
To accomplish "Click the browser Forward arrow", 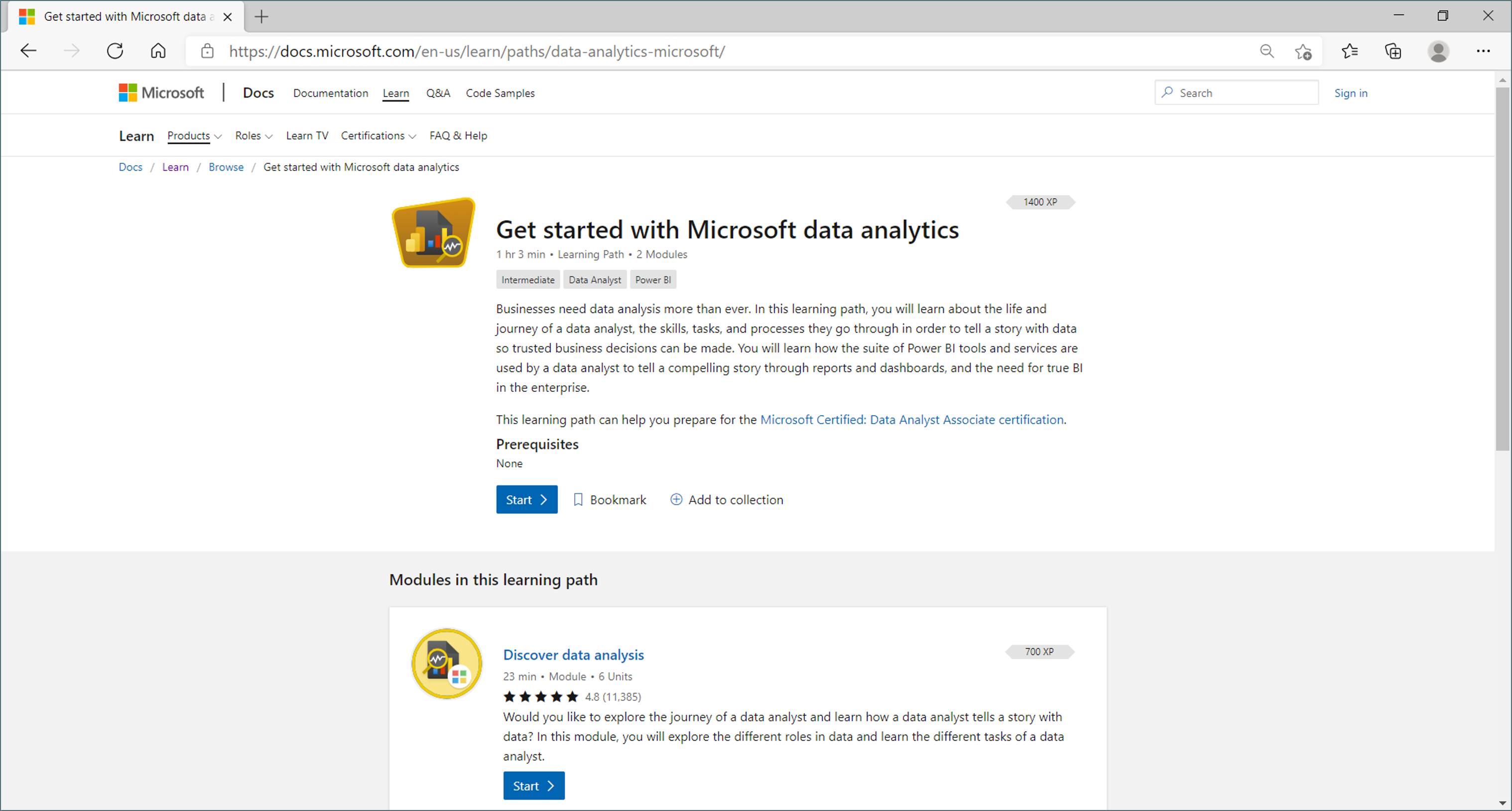I will click(72, 51).
